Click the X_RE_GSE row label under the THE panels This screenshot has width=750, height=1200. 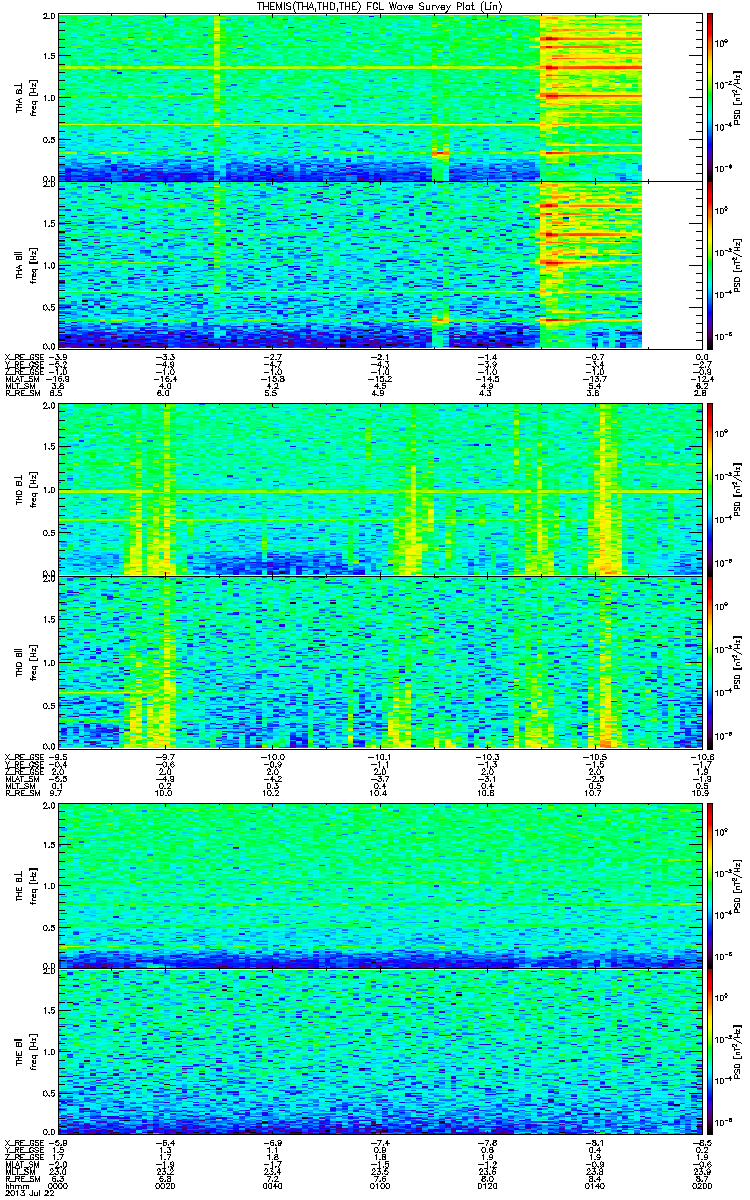click(x=25, y=1144)
